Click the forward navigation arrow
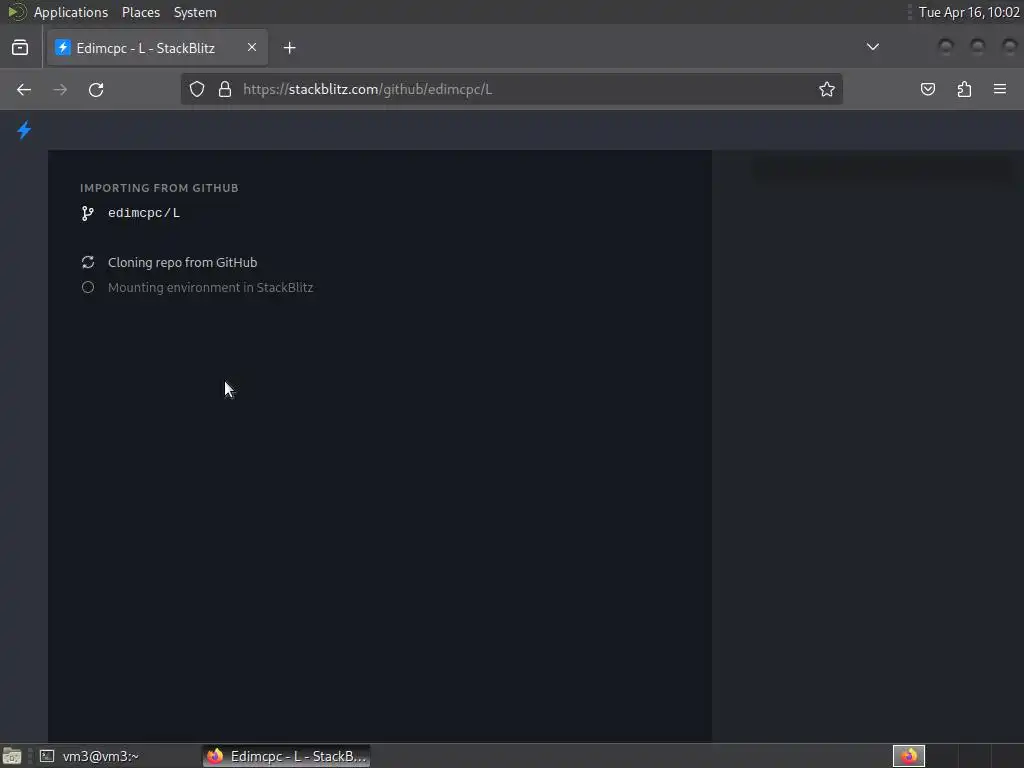Viewport: 1024px width, 768px height. 60,89
